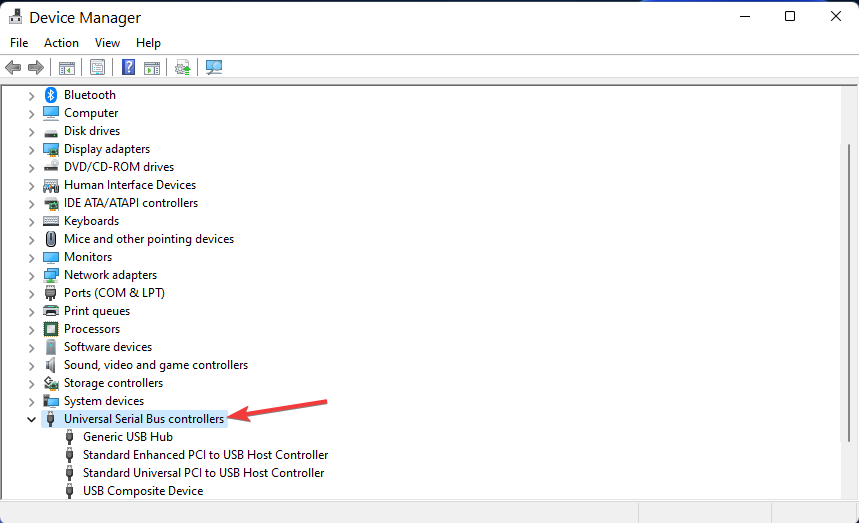Click the Show/Hide console tree icon
The image size is (859, 523).
click(66, 67)
